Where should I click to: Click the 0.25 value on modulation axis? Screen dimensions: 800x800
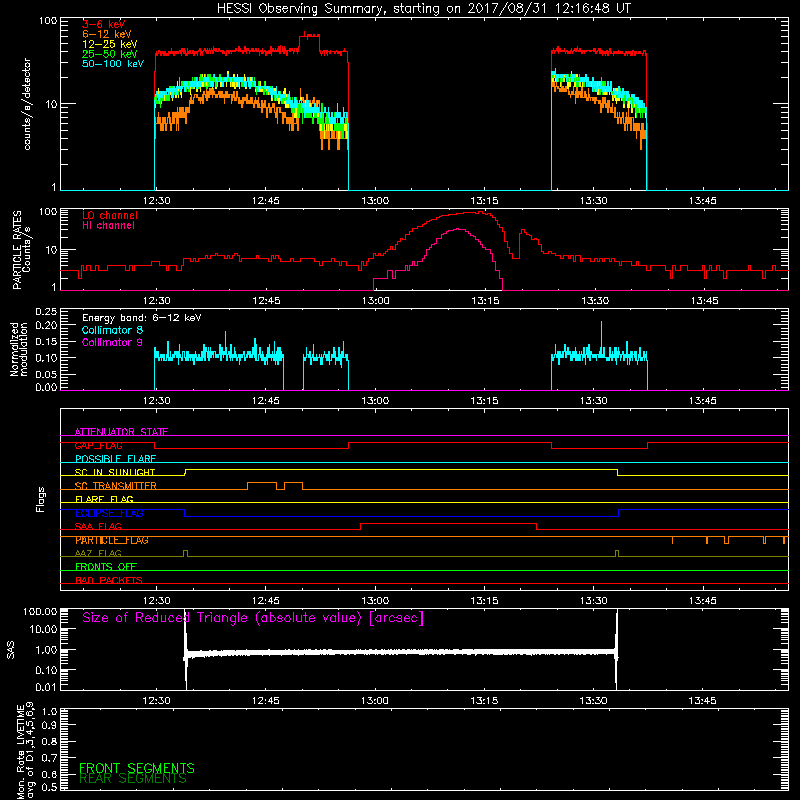pos(46,311)
